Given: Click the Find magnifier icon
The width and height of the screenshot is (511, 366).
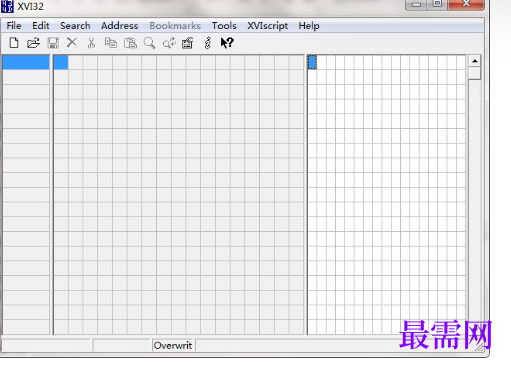Looking at the screenshot, I should coord(149,43).
